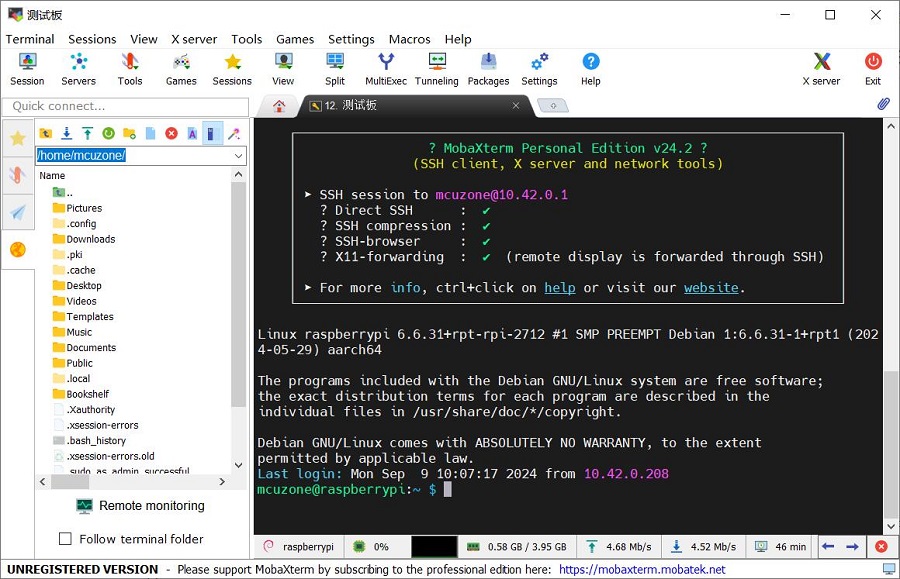
Task: Close the 测试板 terminal tab
Action: (516, 106)
